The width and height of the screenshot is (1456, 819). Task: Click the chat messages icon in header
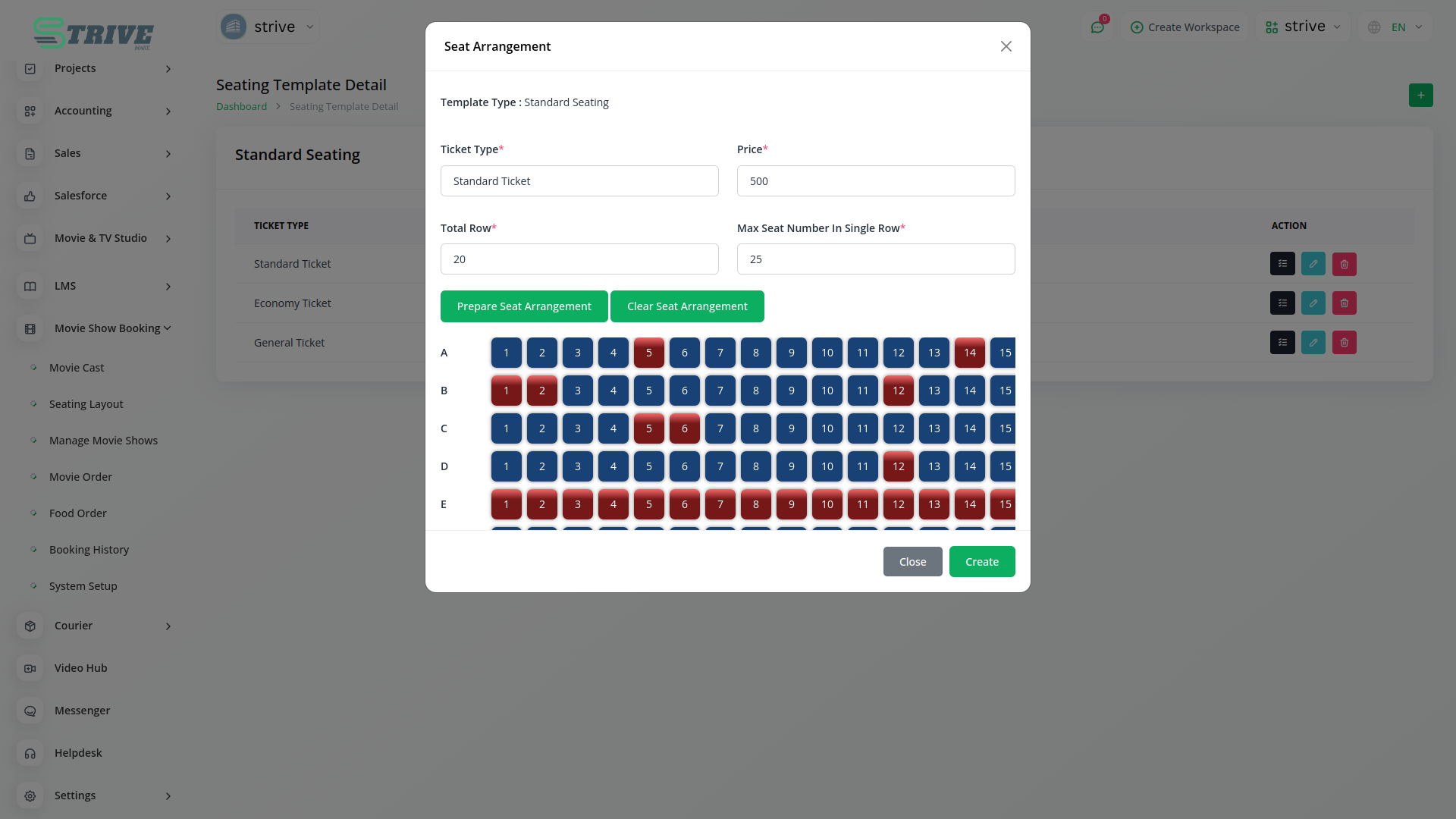point(1097,27)
